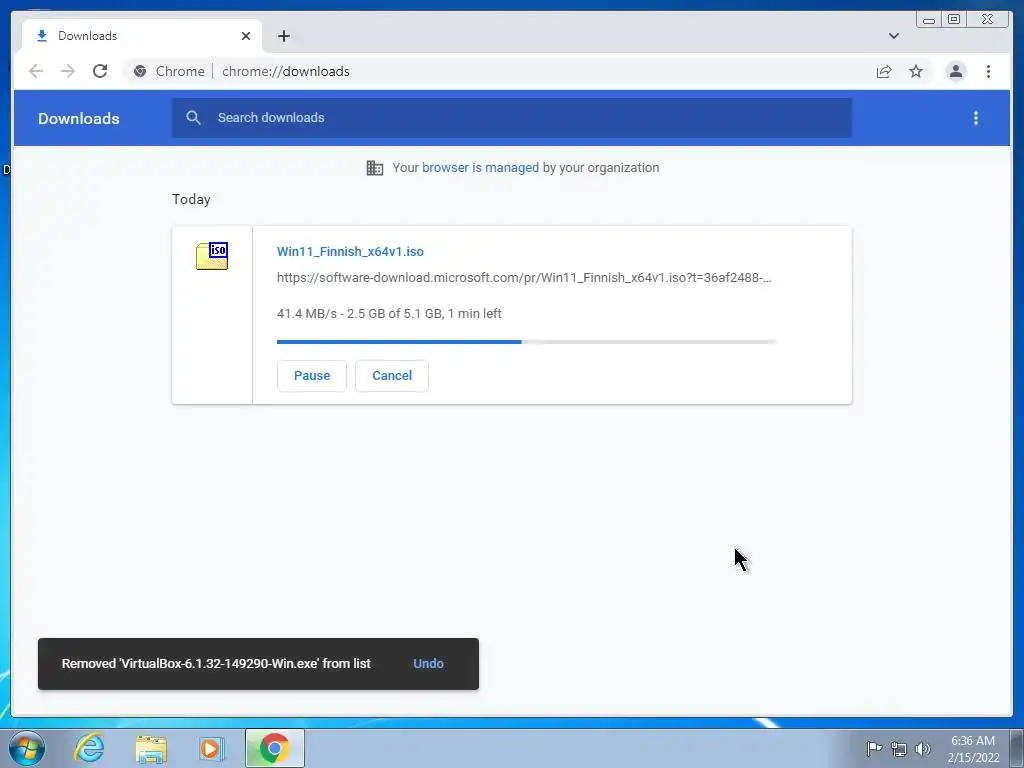The image size is (1024, 768).
Task: Undo removal of VirtualBox from list
Action: pos(428,664)
